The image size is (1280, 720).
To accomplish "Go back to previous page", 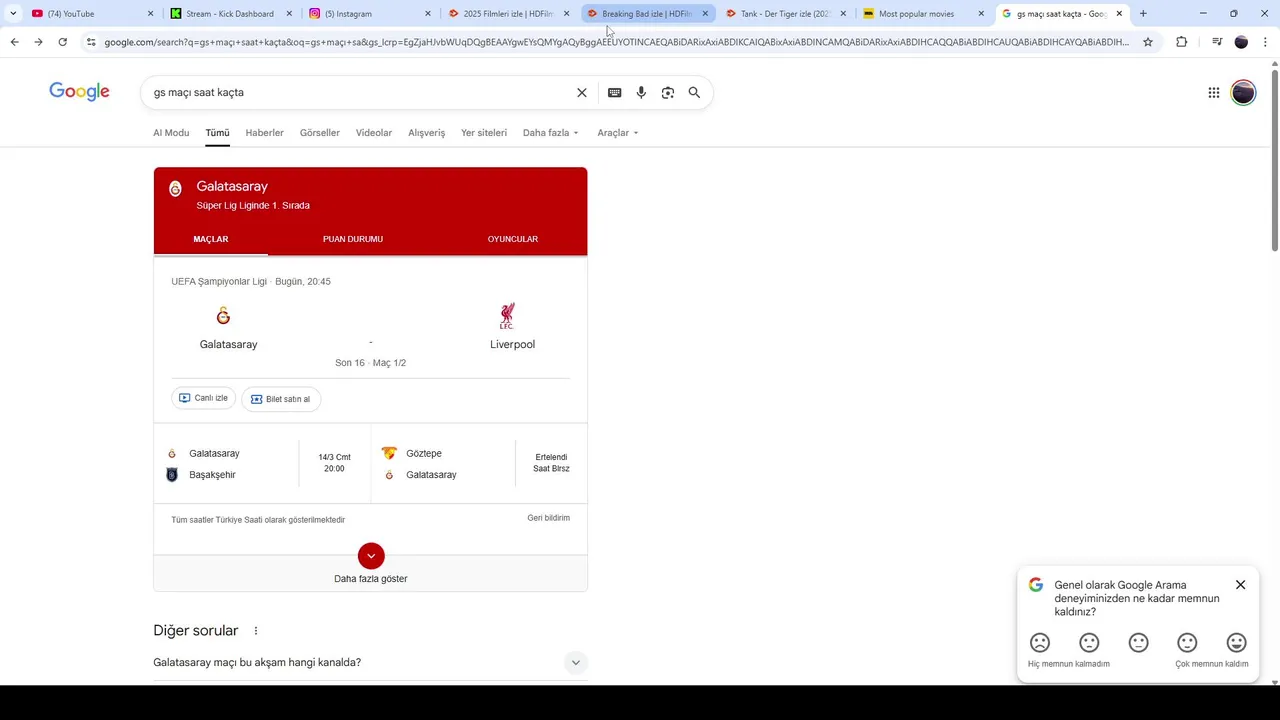I will 14,42.
